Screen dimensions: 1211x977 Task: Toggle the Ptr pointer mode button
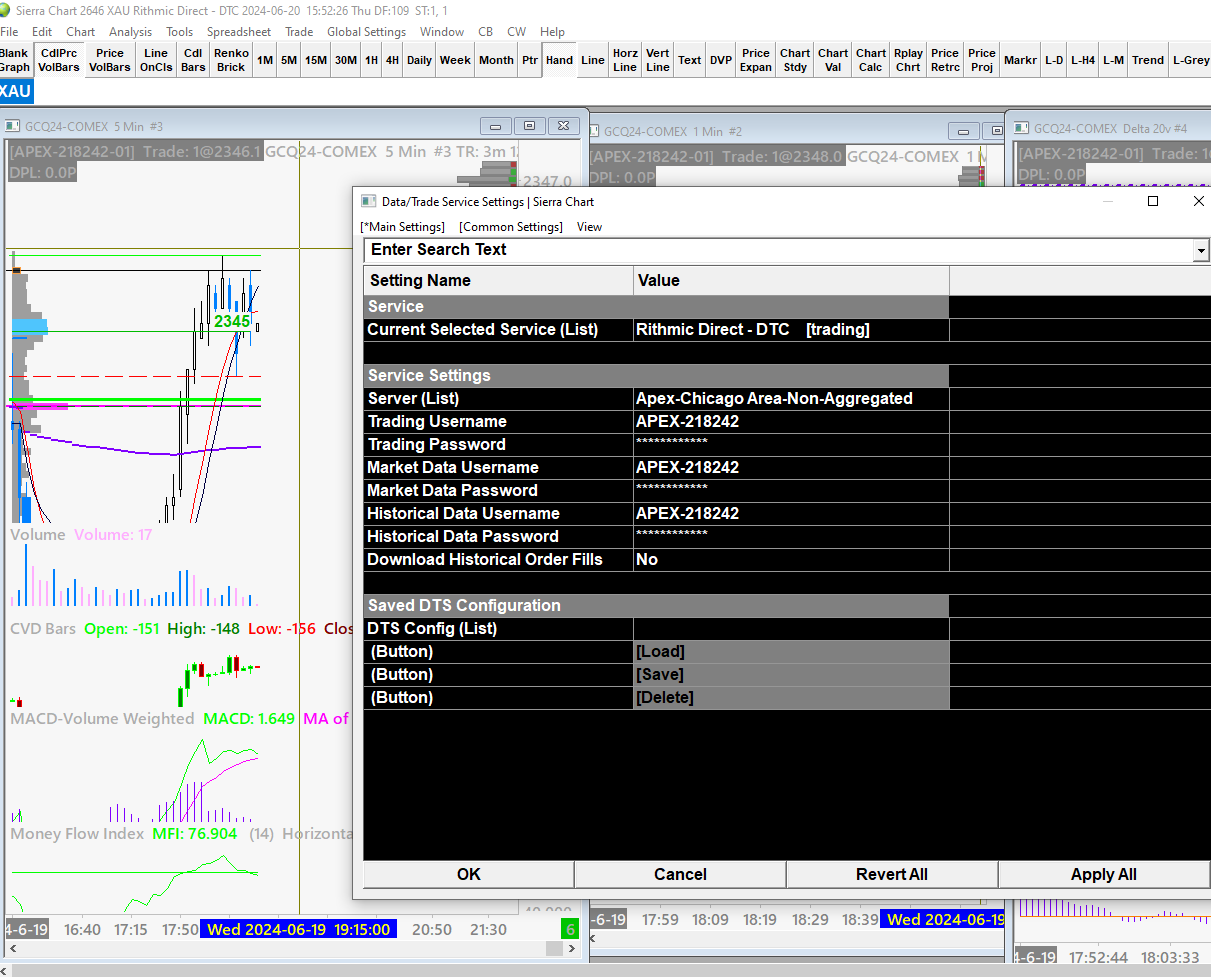coord(529,60)
